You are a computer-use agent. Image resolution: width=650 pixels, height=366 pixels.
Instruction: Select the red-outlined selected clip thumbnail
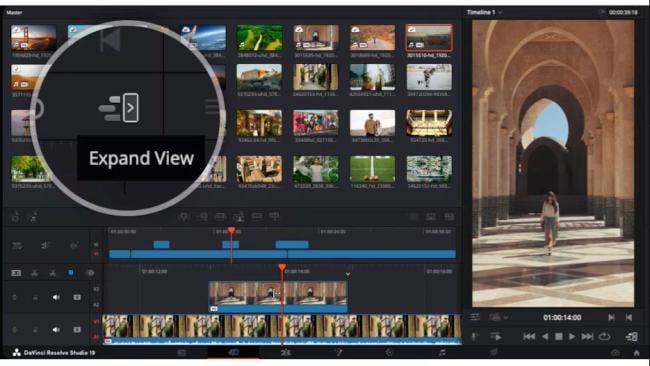429,37
